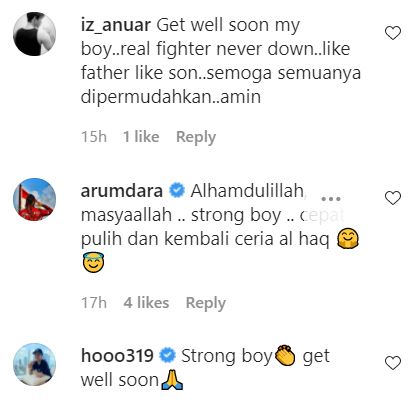Click the arumdara username
The height and width of the screenshot is (412, 415).
pos(122,191)
